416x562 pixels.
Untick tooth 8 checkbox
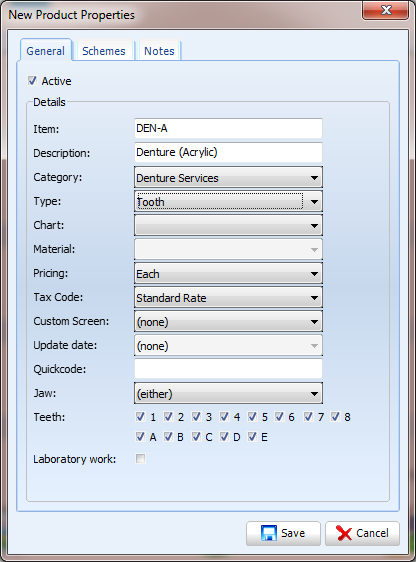coord(335,416)
